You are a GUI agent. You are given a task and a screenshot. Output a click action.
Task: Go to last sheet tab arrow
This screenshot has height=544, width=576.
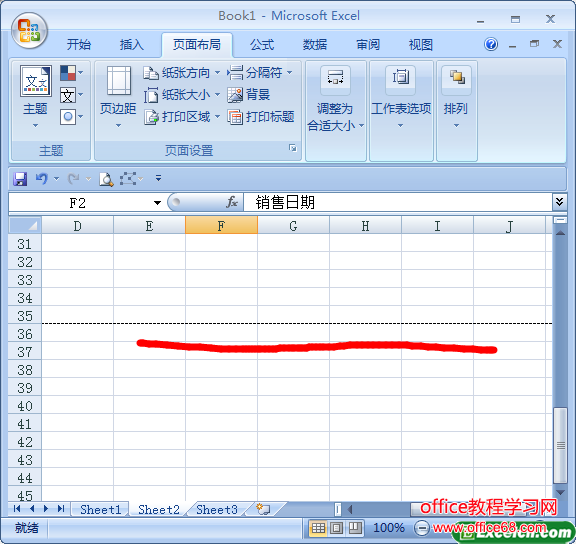pyautogui.click(x=61, y=508)
